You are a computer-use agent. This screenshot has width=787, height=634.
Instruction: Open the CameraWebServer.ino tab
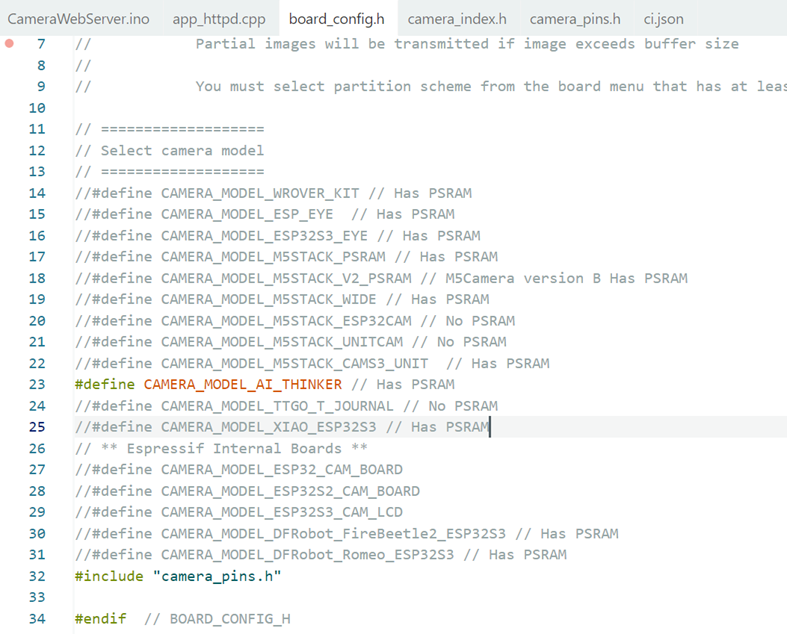[78, 19]
